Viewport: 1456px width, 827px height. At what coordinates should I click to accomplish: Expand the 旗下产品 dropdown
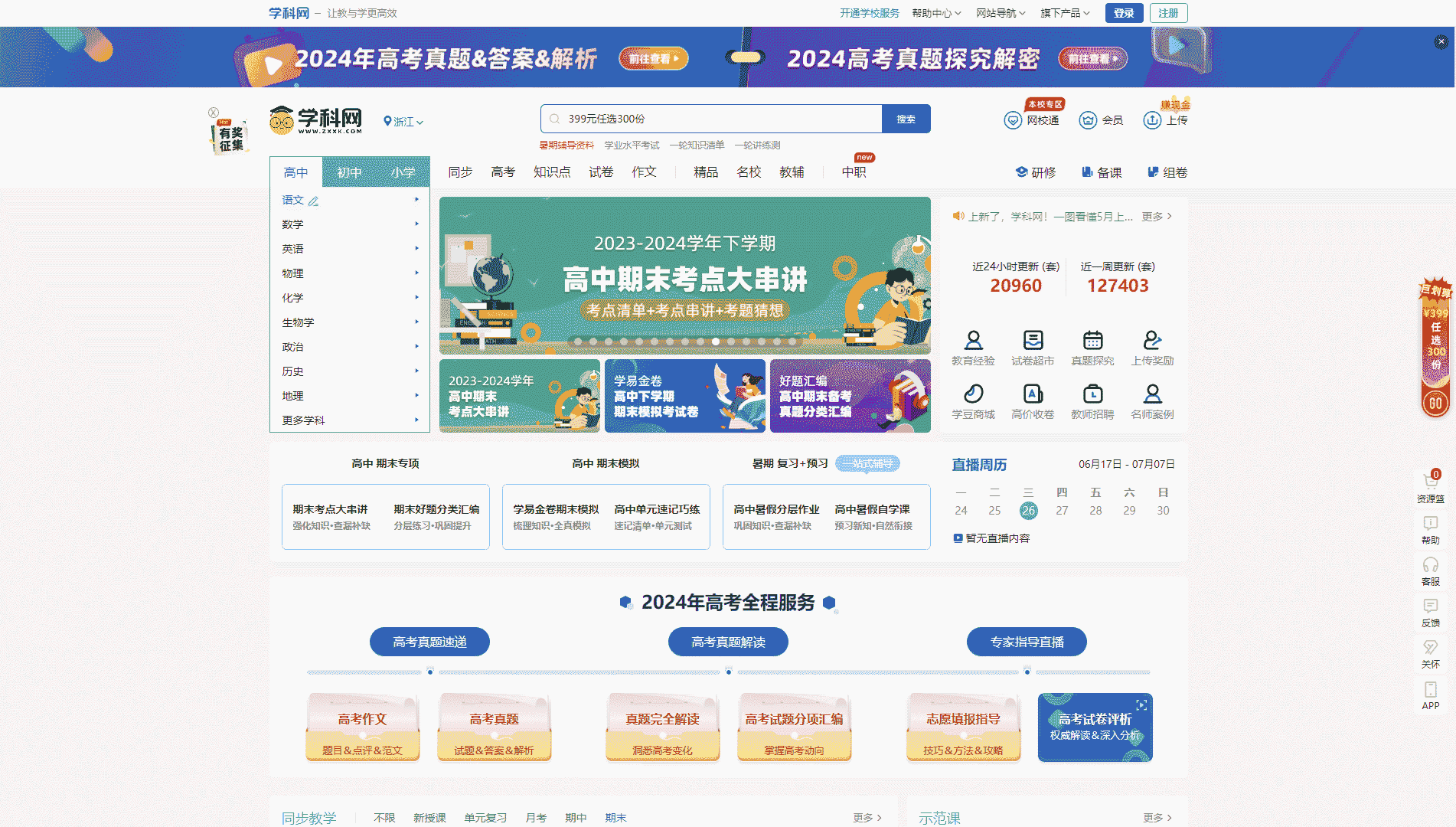pos(1065,13)
